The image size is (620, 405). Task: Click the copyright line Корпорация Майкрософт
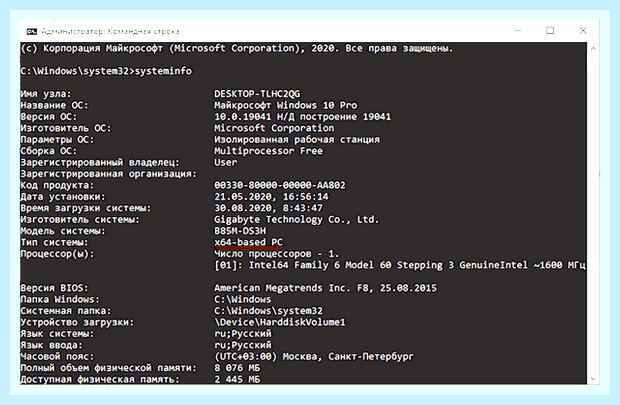pyautogui.click(x=237, y=49)
